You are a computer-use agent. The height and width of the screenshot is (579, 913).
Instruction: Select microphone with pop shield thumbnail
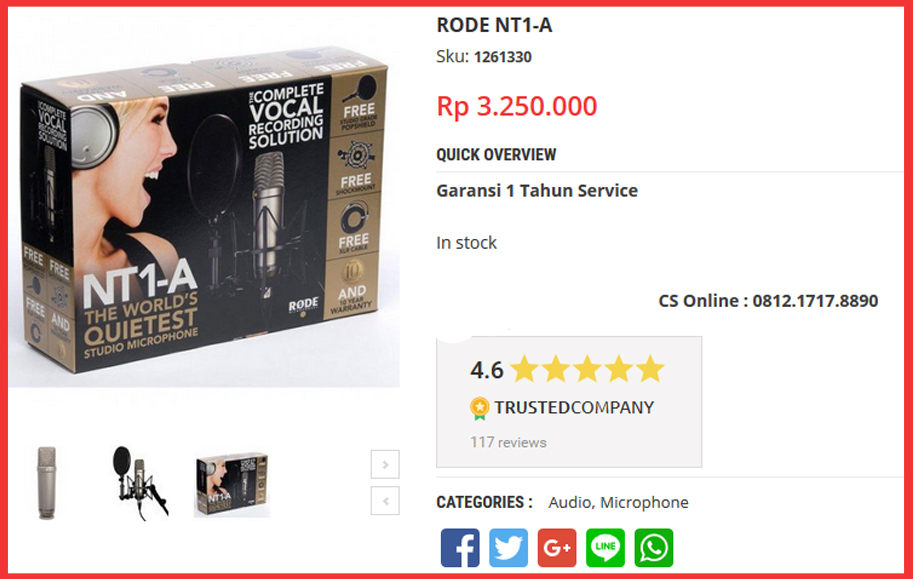click(139, 483)
